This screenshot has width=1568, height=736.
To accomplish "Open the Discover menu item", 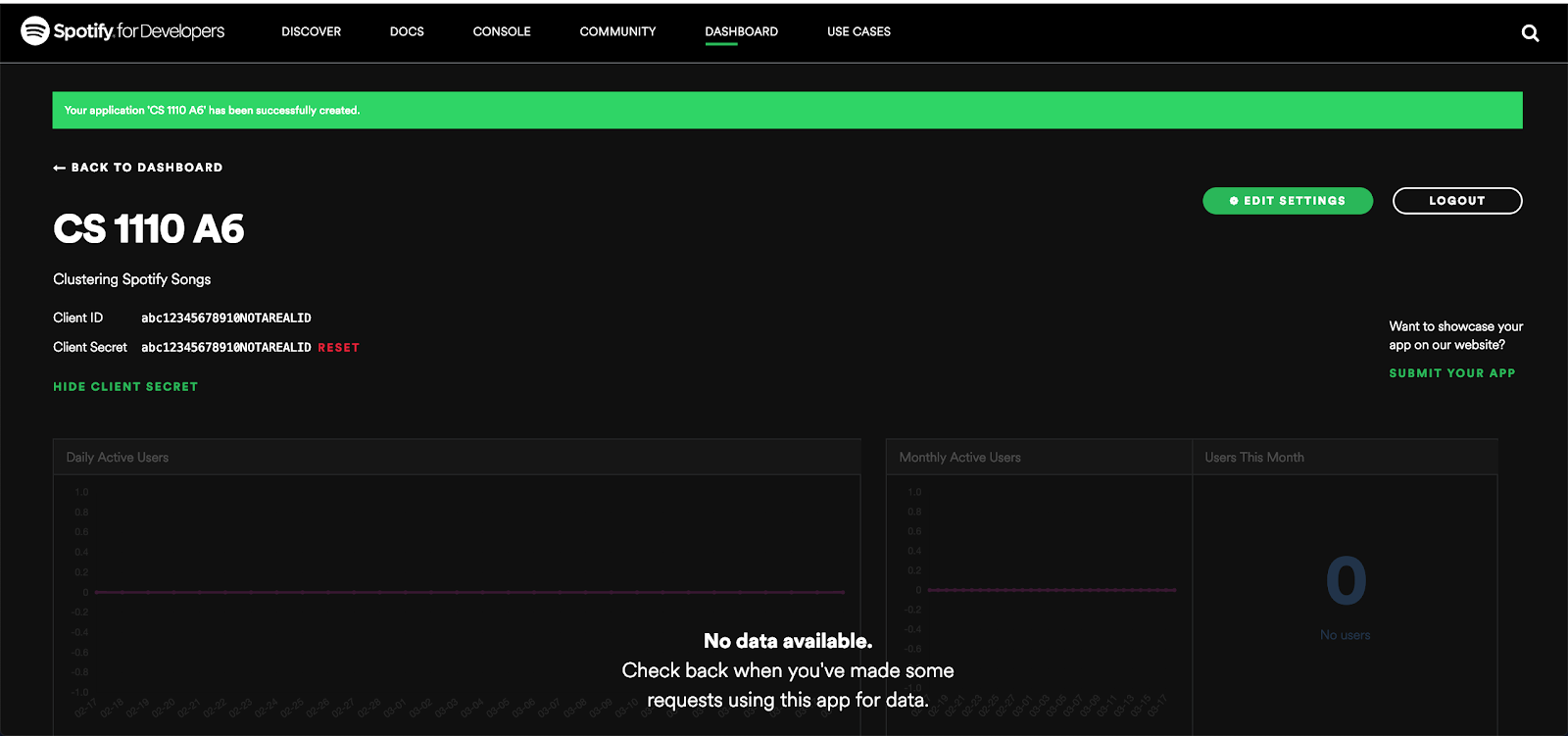I will [x=311, y=31].
